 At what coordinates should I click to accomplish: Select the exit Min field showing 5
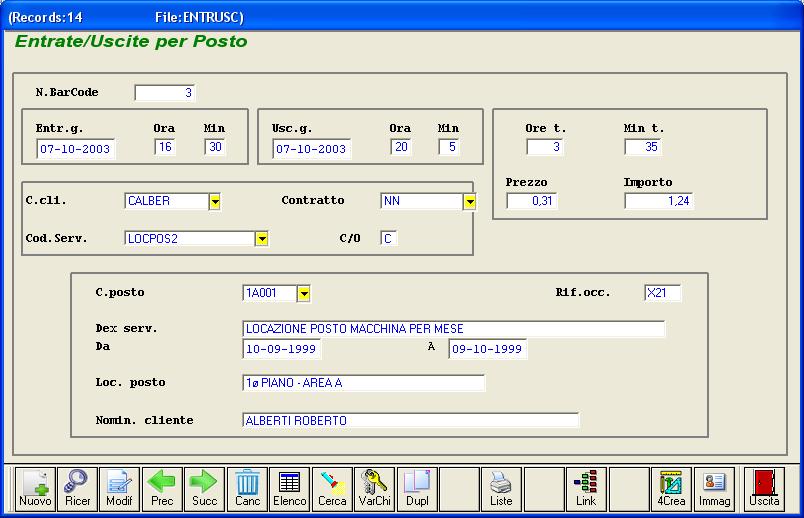click(x=449, y=147)
